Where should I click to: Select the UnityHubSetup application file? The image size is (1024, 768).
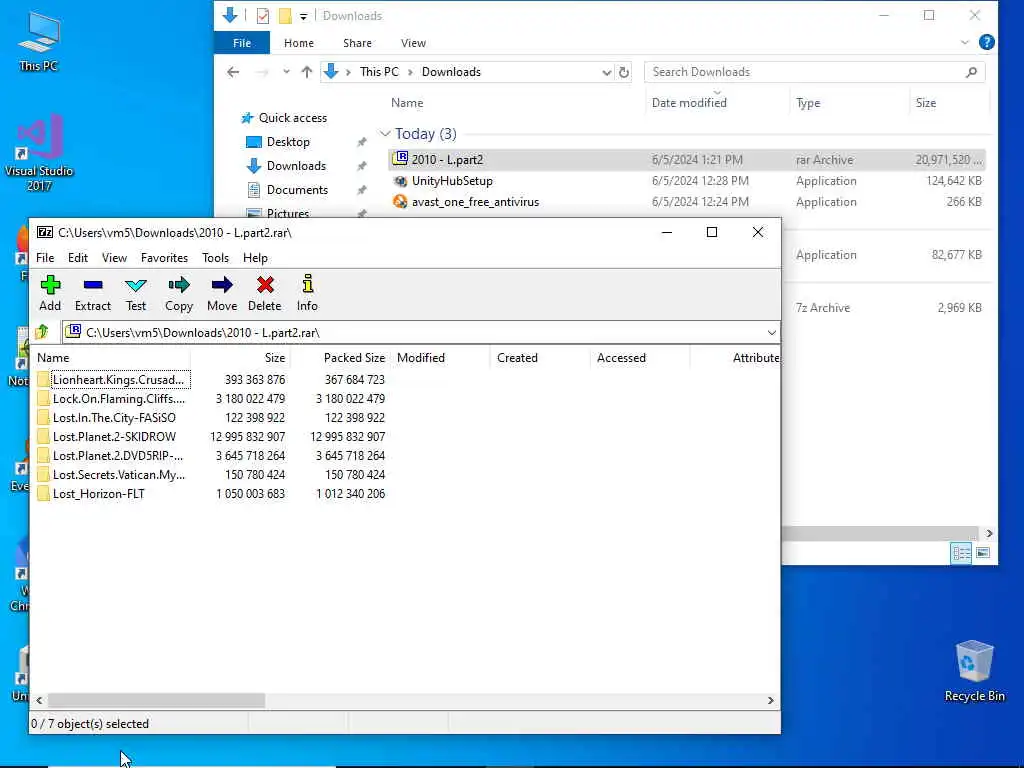pos(686,181)
